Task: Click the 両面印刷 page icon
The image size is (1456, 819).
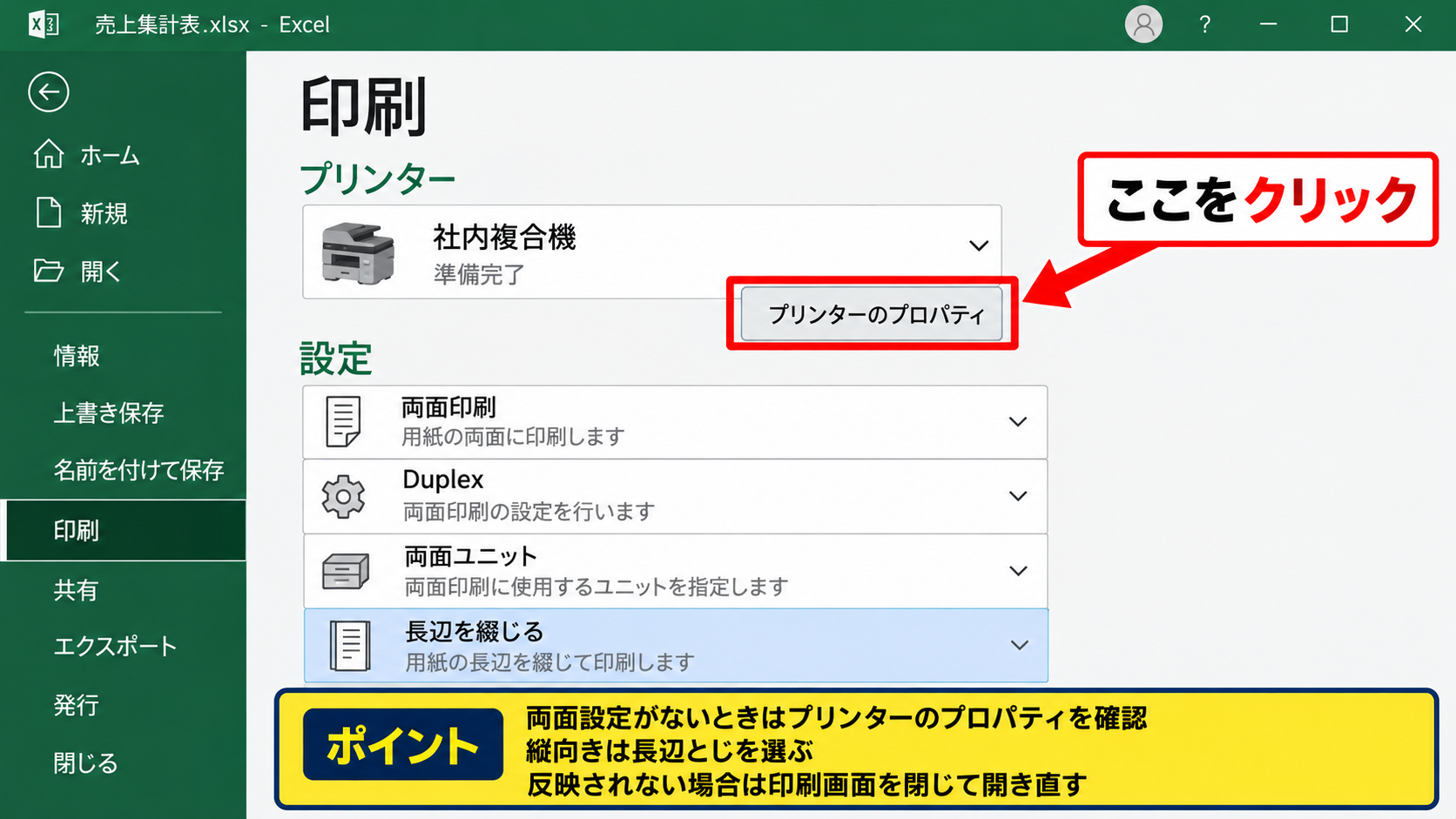Action: (343, 422)
